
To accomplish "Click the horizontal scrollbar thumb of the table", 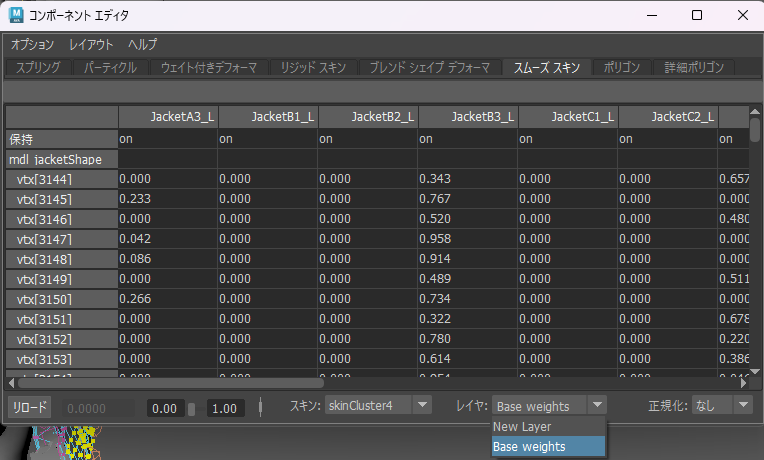I will [x=171, y=383].
